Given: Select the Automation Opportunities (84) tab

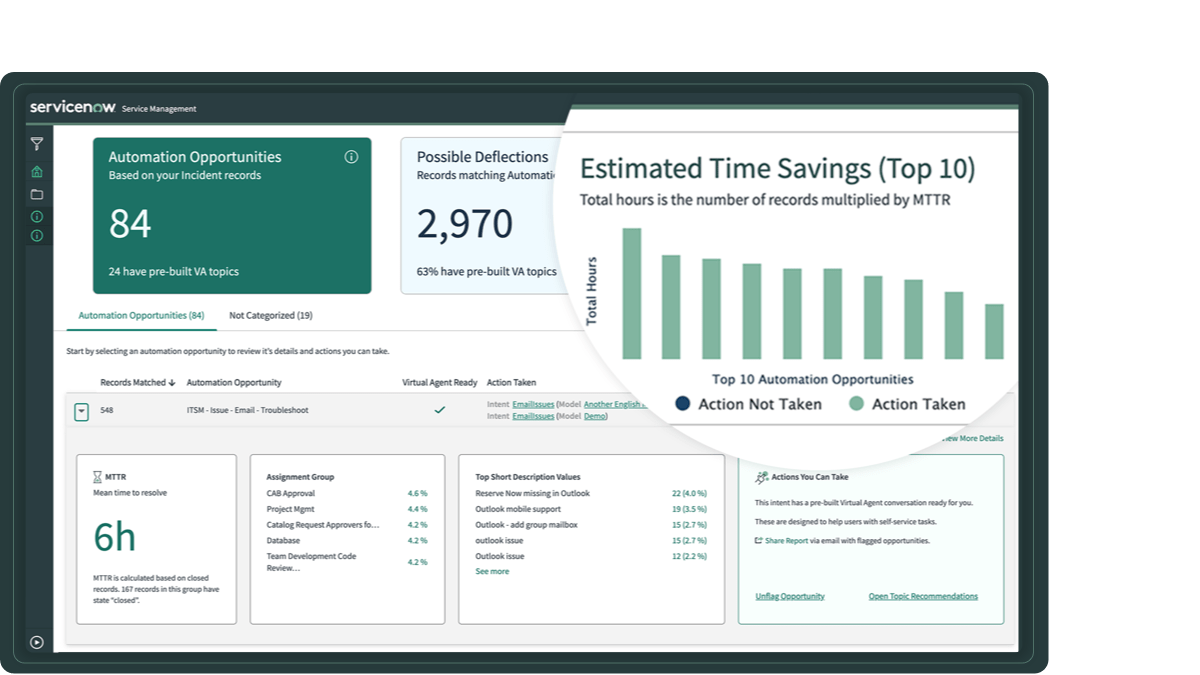Looking at the screenshot, I should (x=141, y=315).
